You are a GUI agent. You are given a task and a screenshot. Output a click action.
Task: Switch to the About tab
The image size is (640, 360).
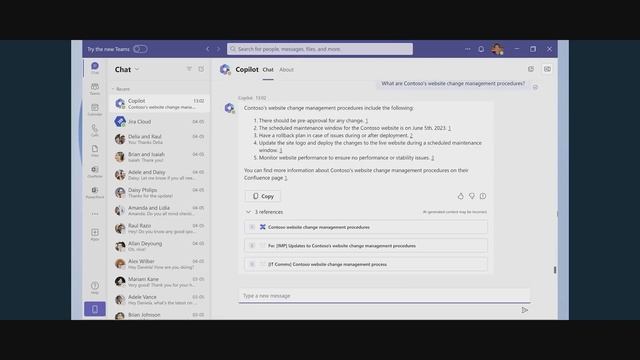(x=287, y=70)
